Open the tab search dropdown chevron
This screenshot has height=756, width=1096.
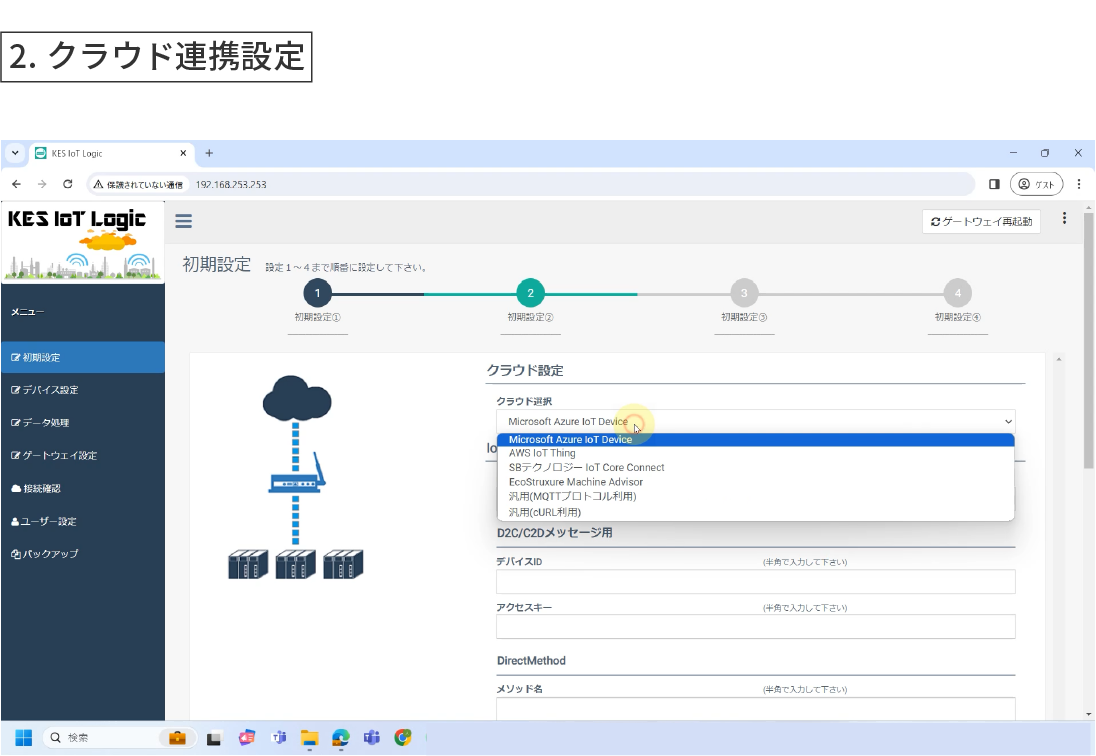pos(15,153)
